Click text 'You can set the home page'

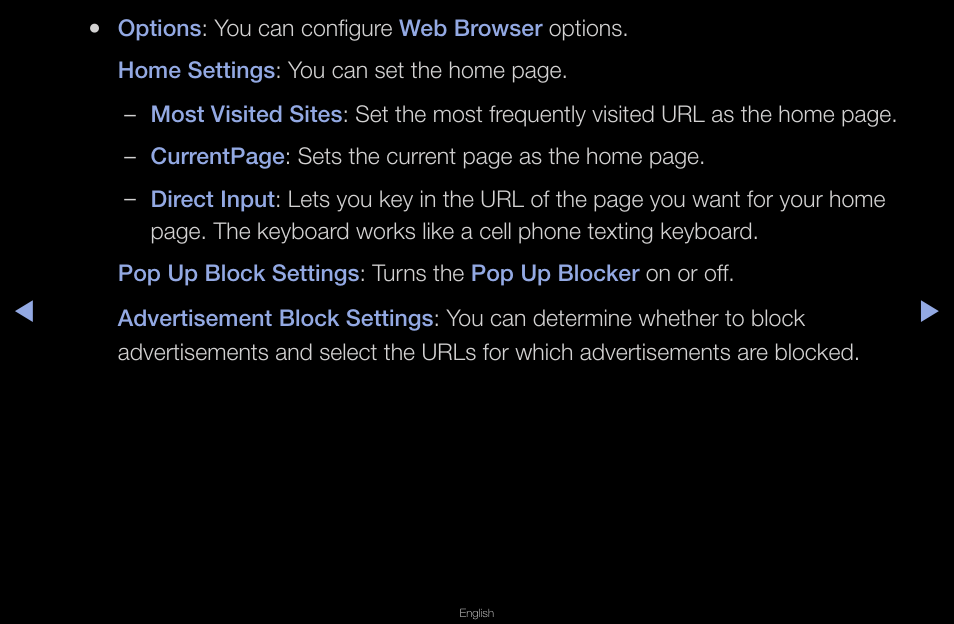[x=427, y=71]
